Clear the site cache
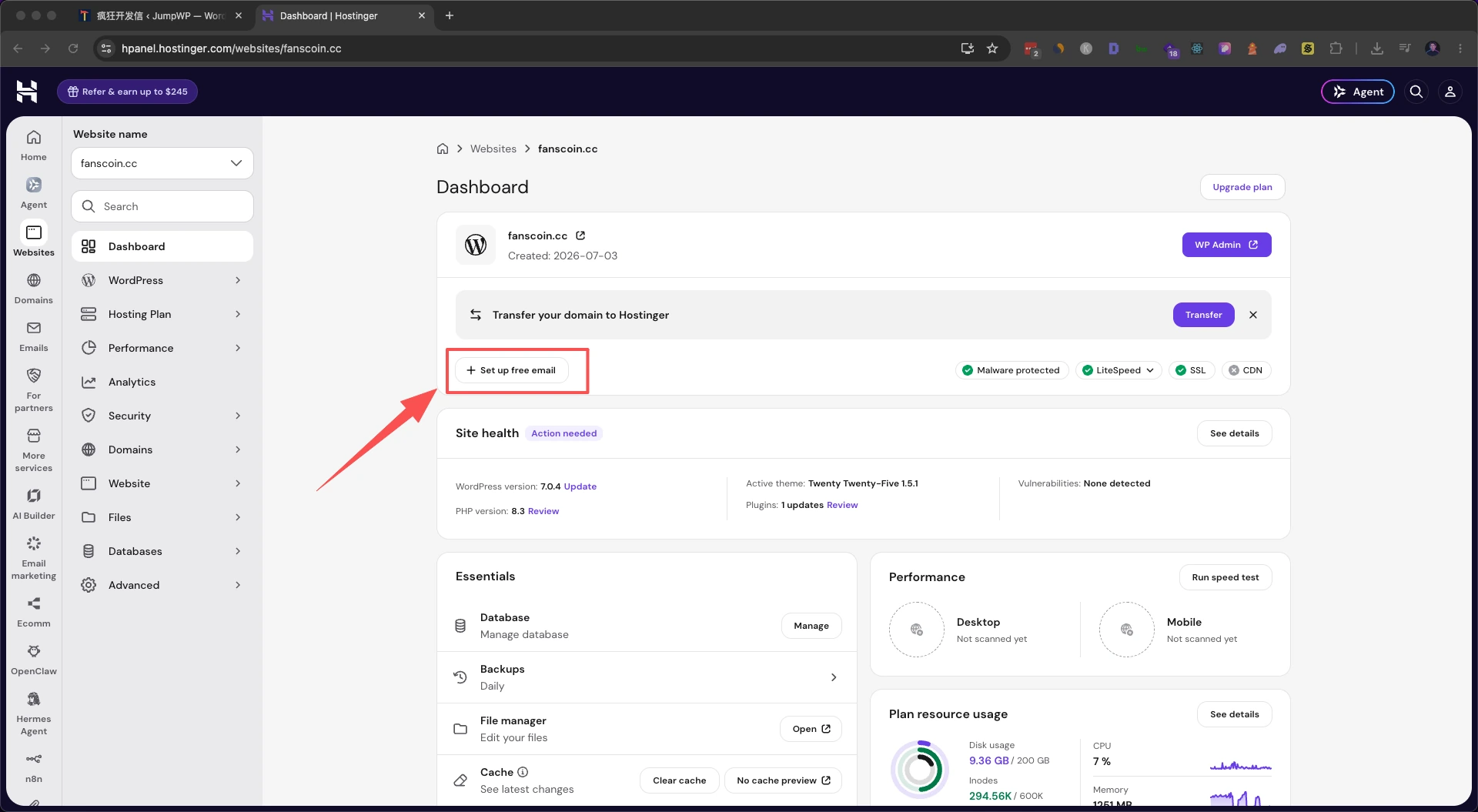This screenshot has width=1478, height=812. [679, 780]
